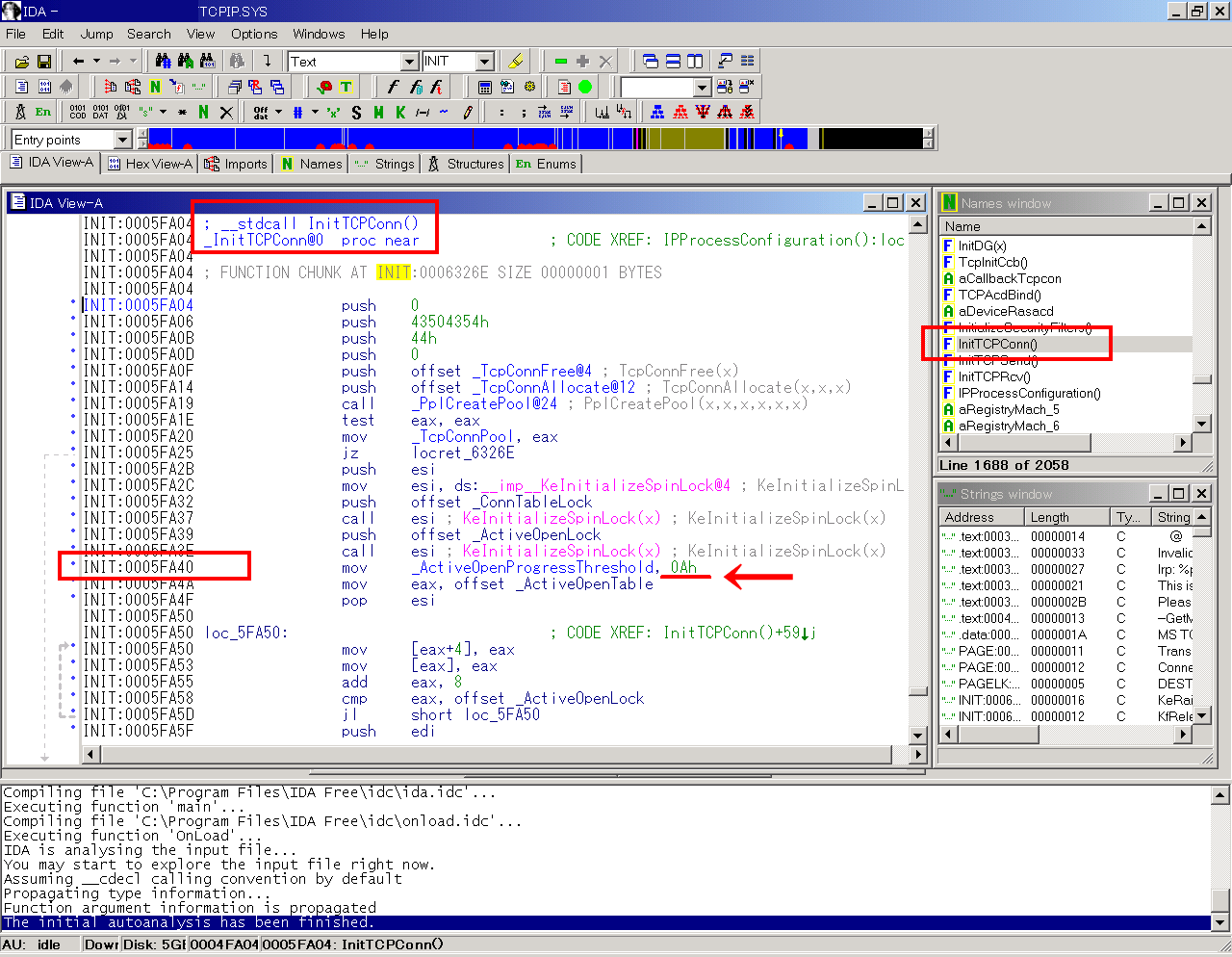Switch to the Hex View-A tab
This screenshot has height=957, width=1232.
click(x=149, y=163)
